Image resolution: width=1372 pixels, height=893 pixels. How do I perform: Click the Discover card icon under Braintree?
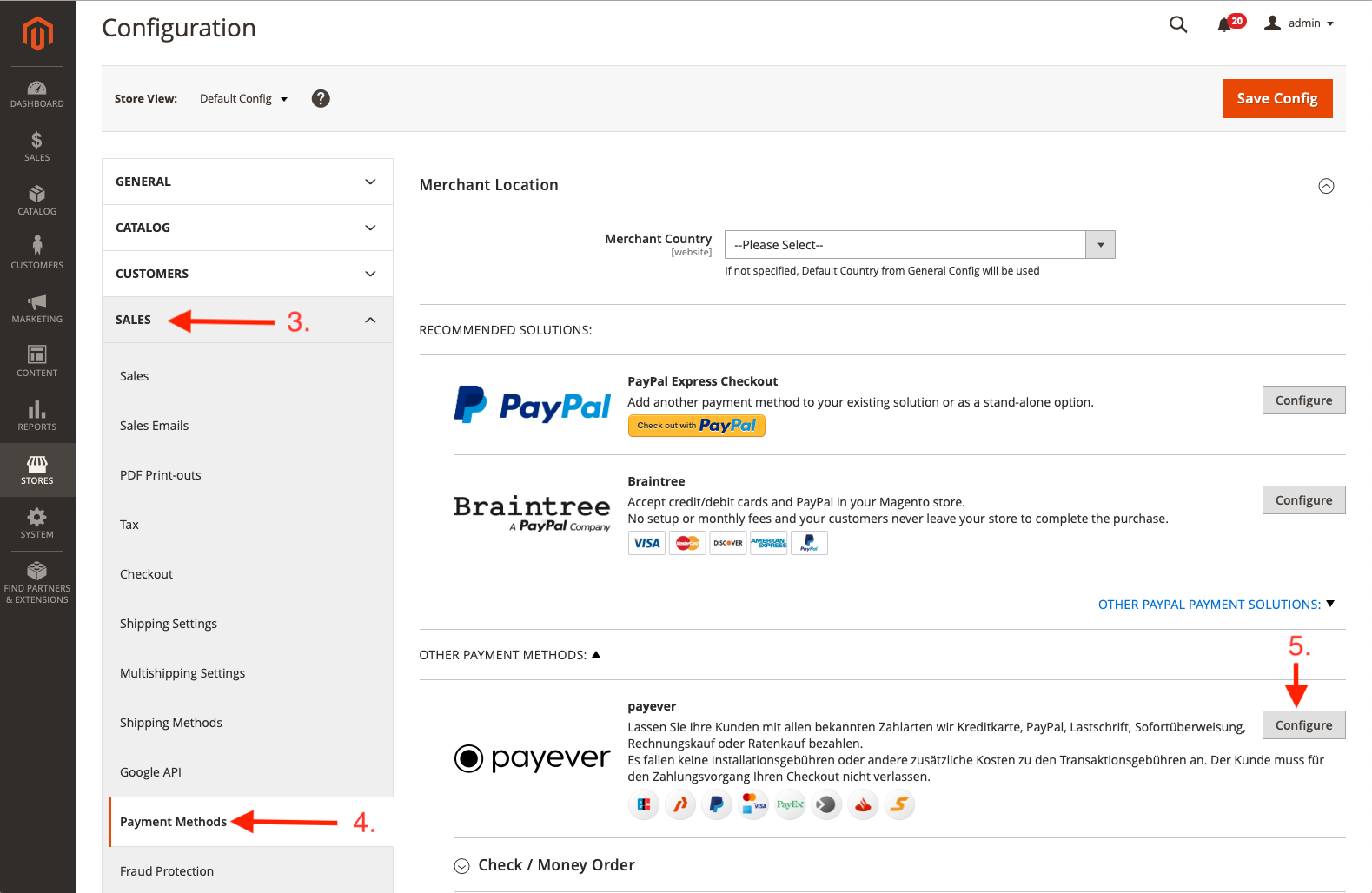coord(728,543)
